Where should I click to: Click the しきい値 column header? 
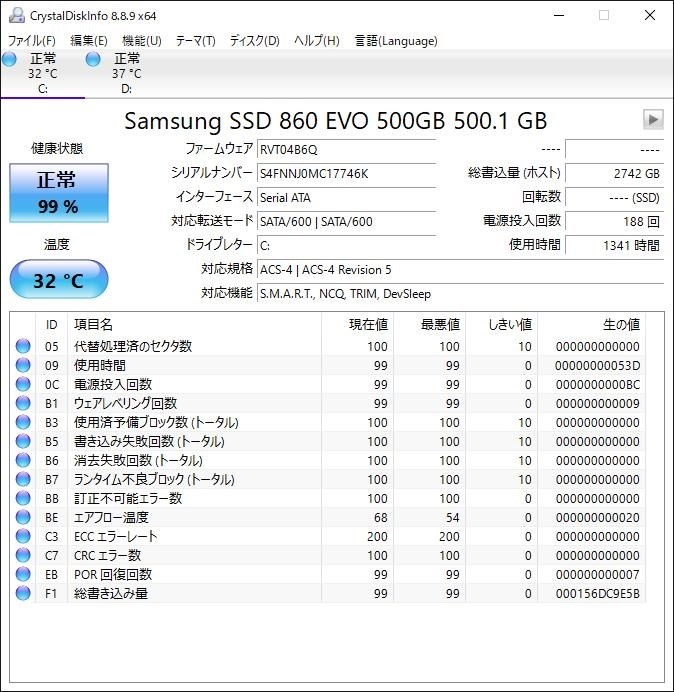[x=501, y=324]
